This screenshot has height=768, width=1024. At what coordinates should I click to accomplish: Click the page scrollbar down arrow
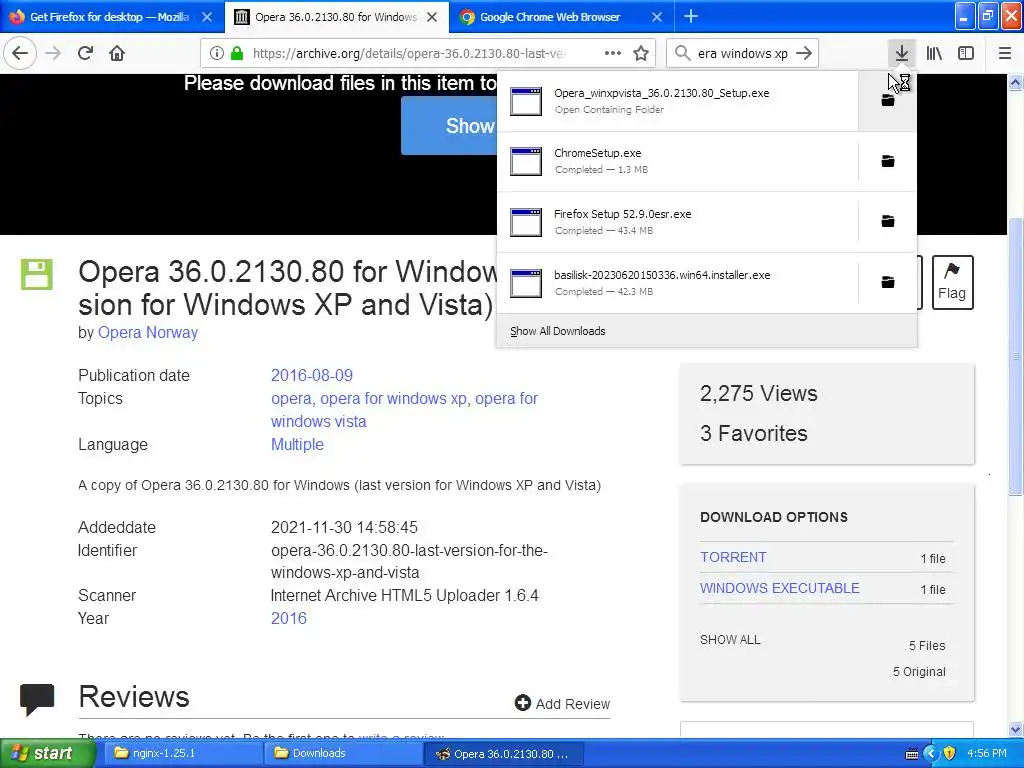(1016, 729)
